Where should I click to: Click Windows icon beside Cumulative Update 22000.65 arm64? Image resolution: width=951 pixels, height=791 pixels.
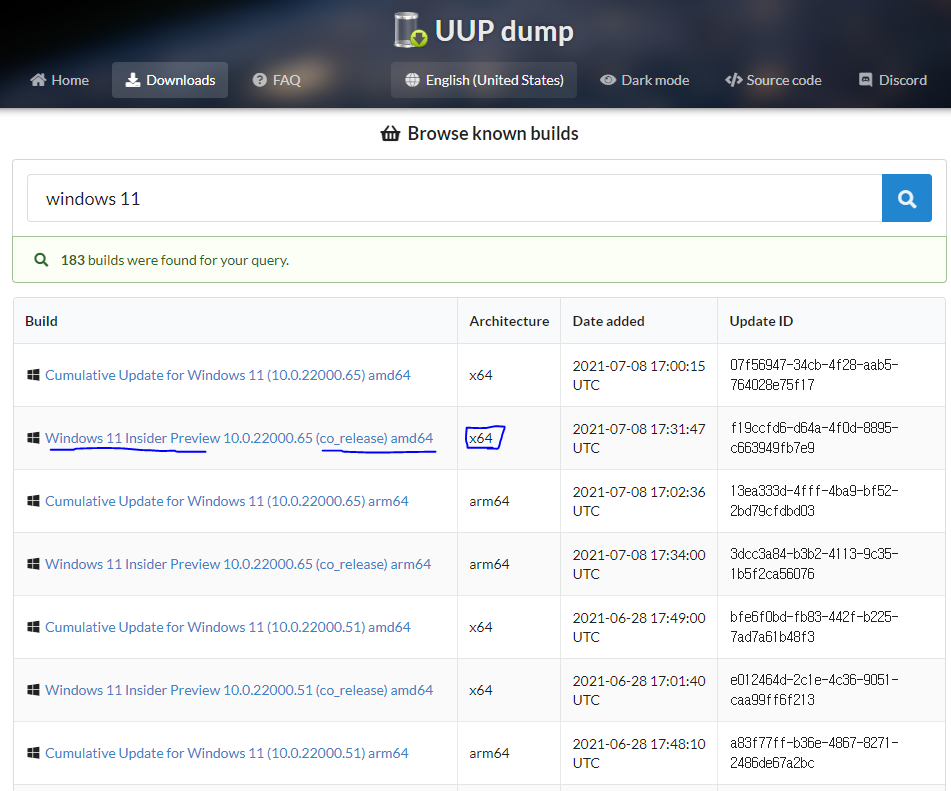pos(33,501)
